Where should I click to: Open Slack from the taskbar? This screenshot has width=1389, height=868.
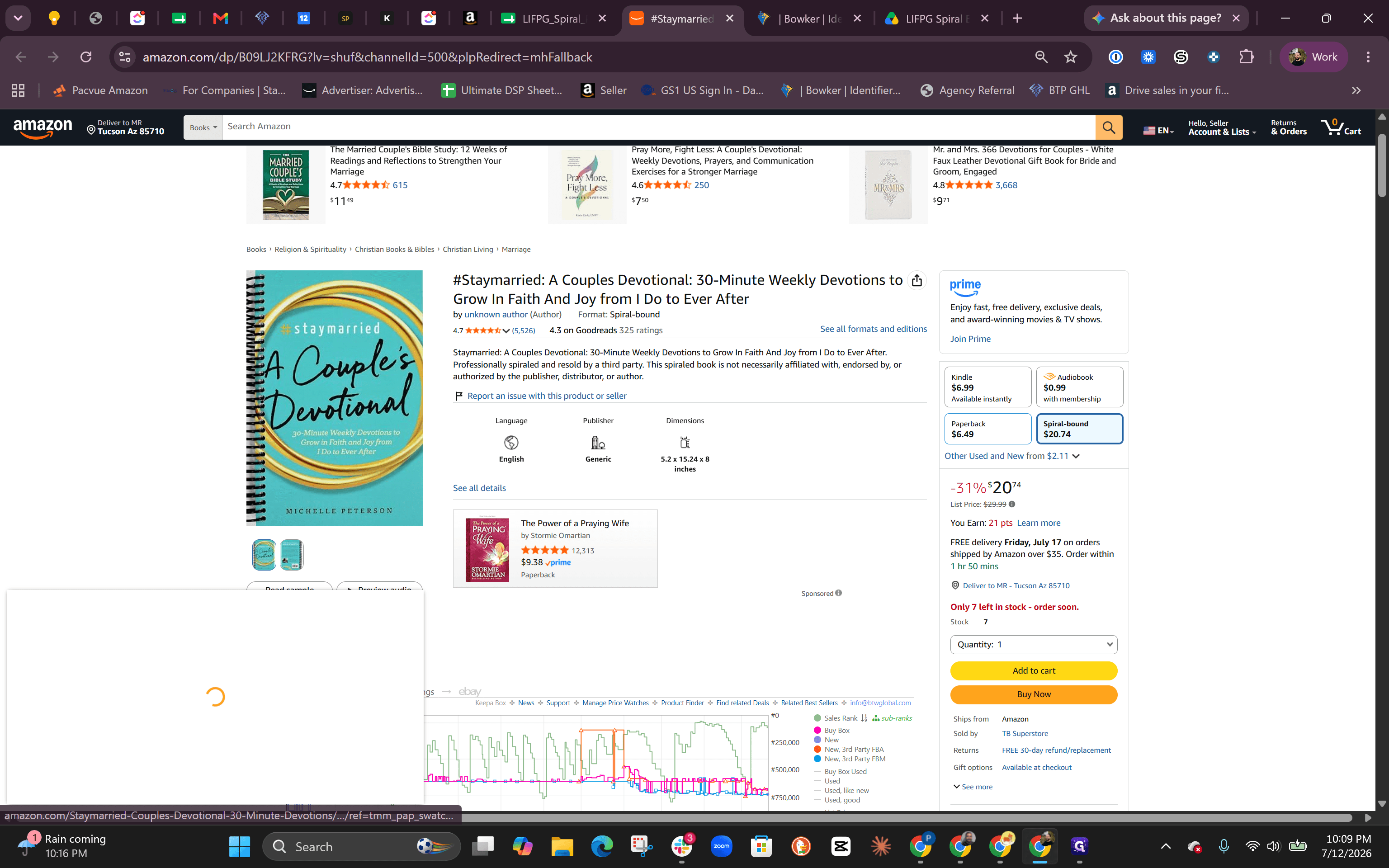click(x=682, y=846)
